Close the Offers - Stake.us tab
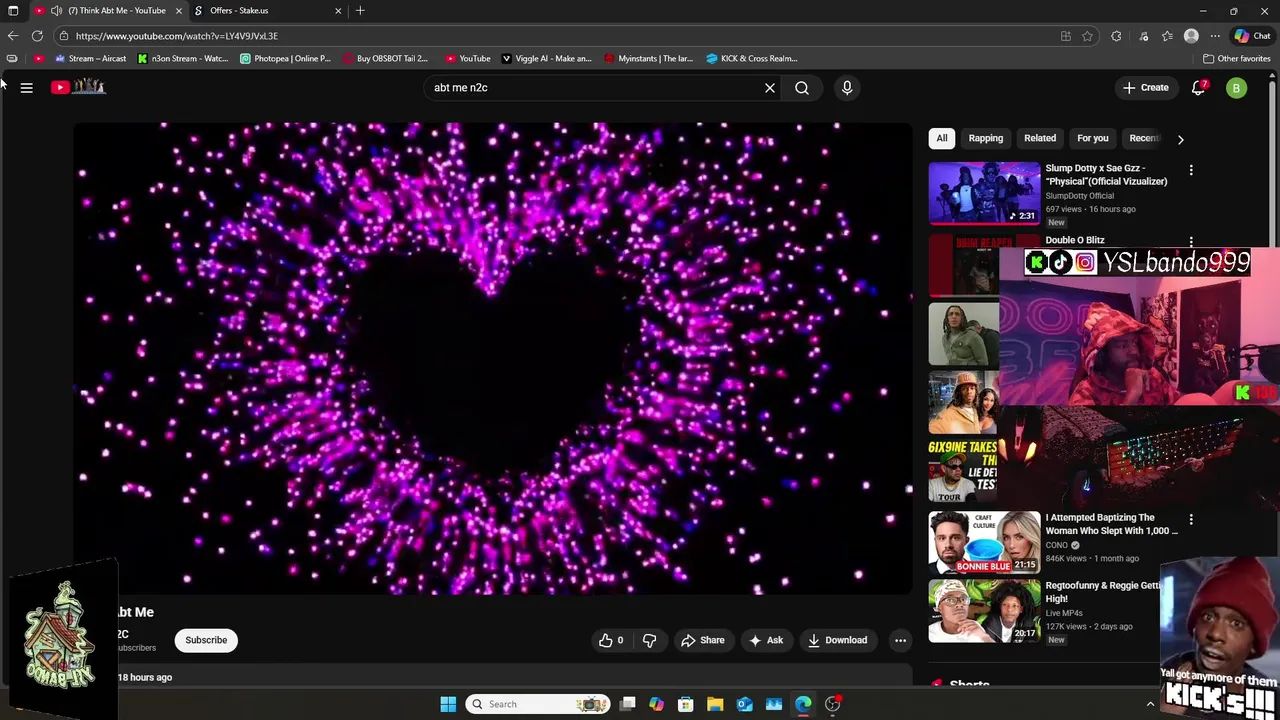 click(338, 11)
